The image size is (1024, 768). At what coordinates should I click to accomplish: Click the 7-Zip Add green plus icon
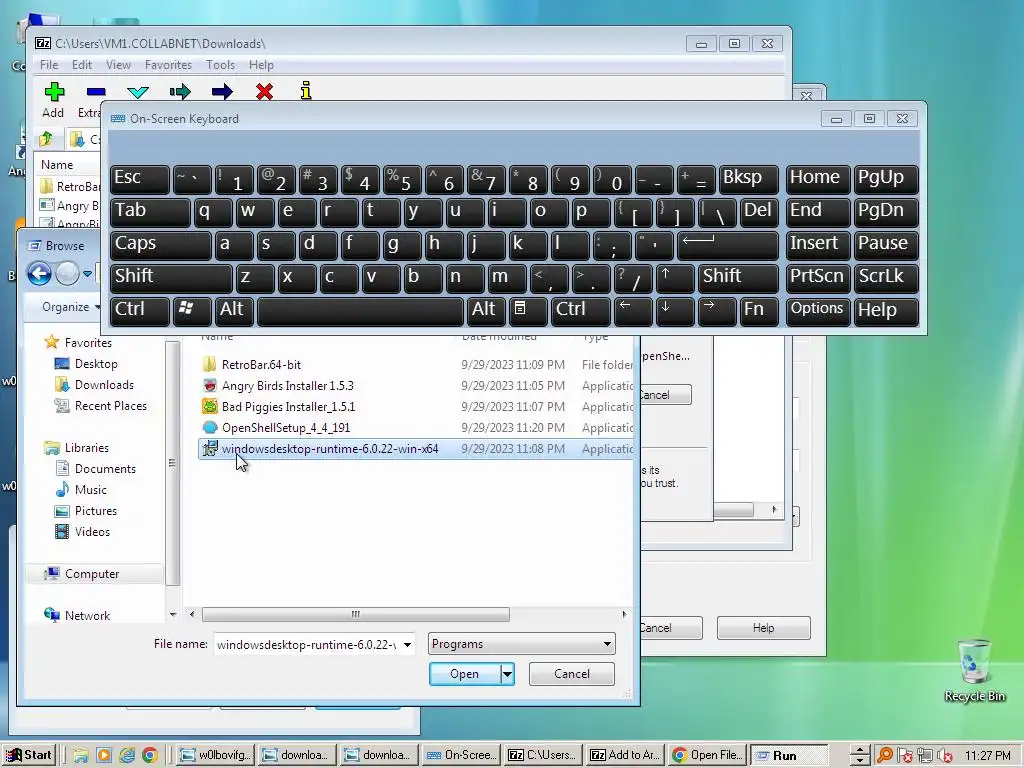(x=54, y=91)
